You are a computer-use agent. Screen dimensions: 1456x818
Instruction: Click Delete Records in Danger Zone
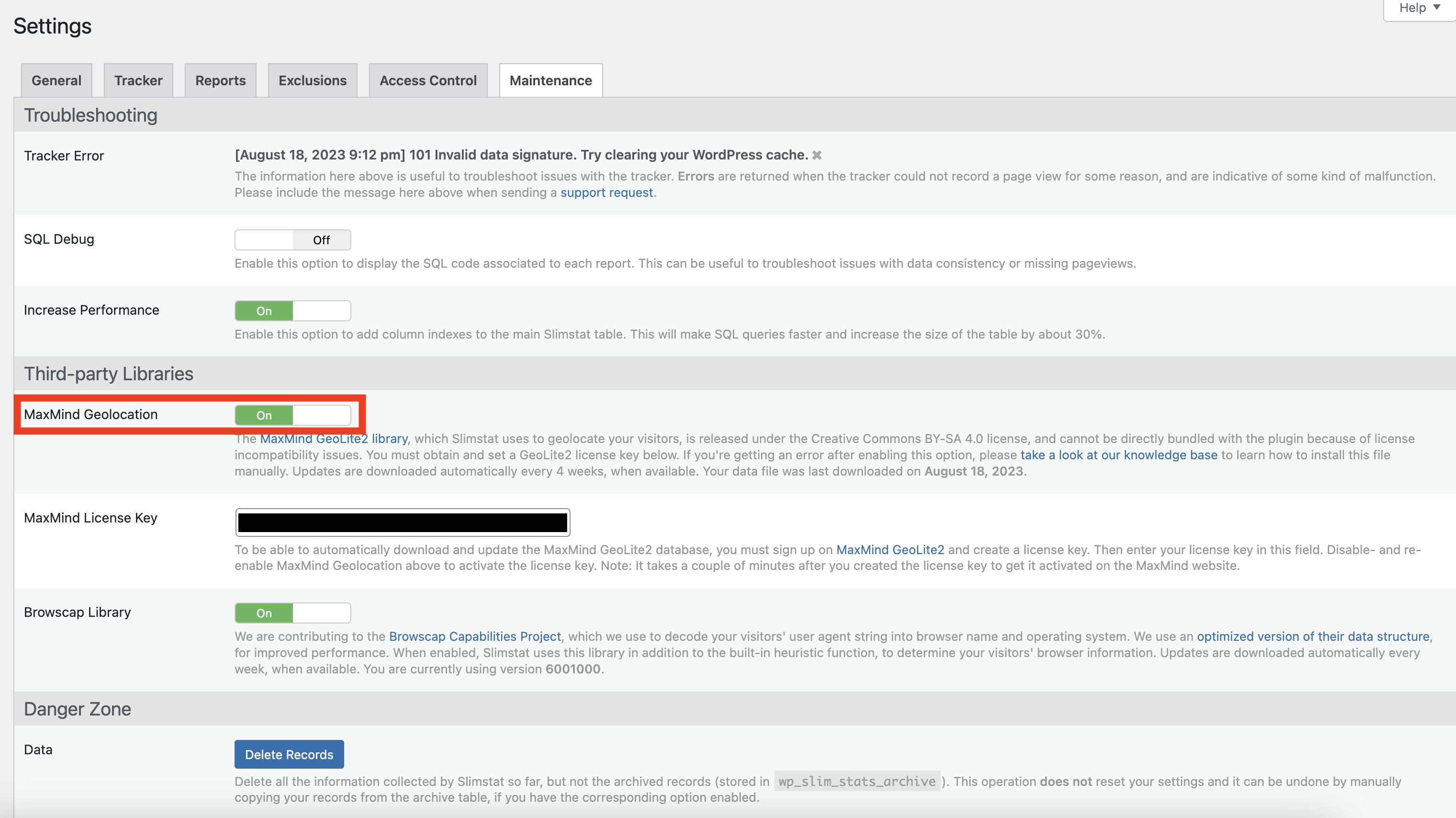289,755
